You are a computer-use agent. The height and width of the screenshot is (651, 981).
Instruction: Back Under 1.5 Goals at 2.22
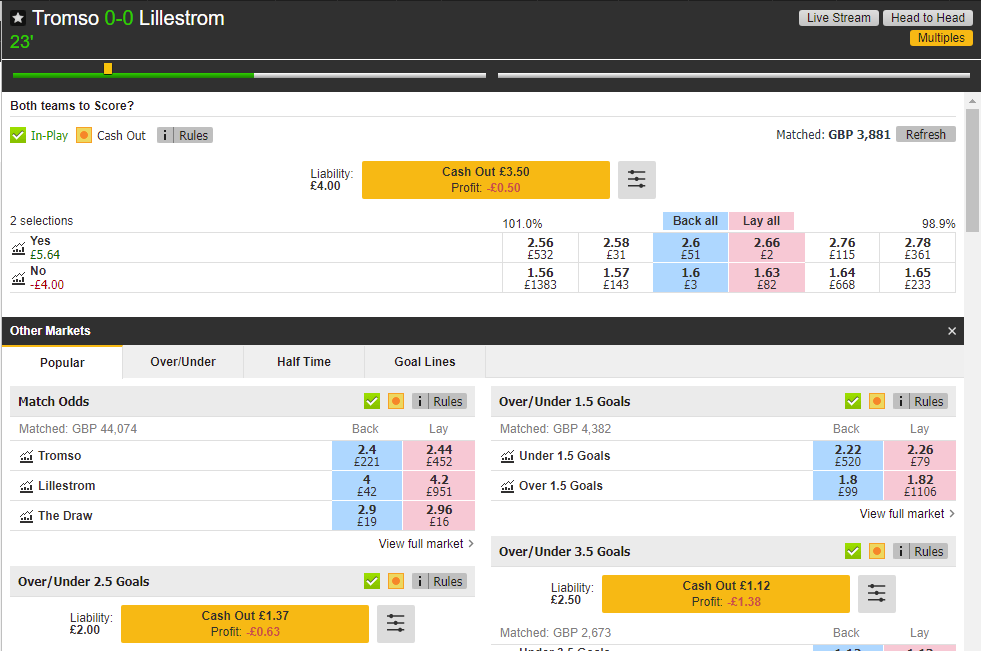[848, 455]
